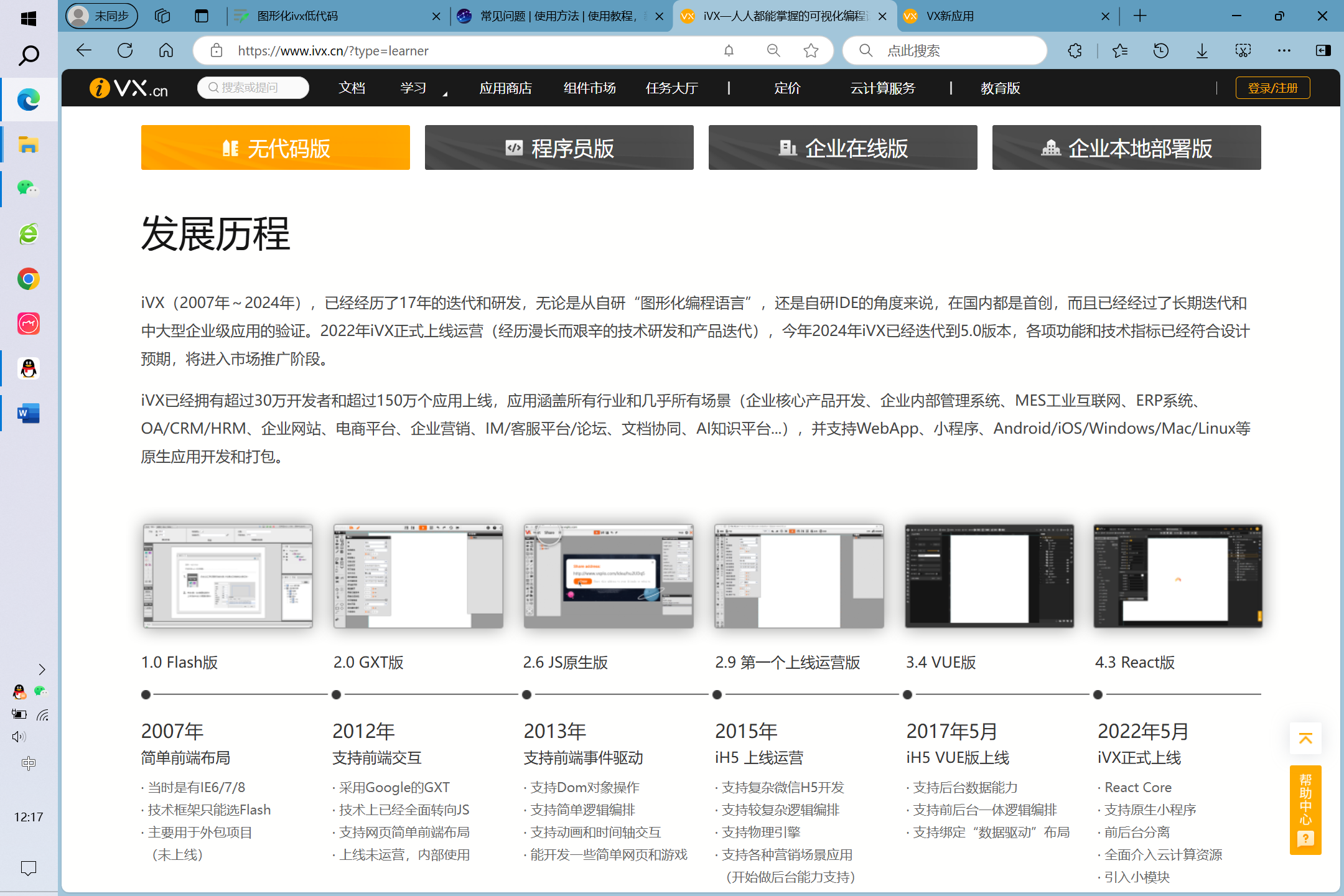
Task: Open 应用商店 in the site navigation
Action: 505,88
